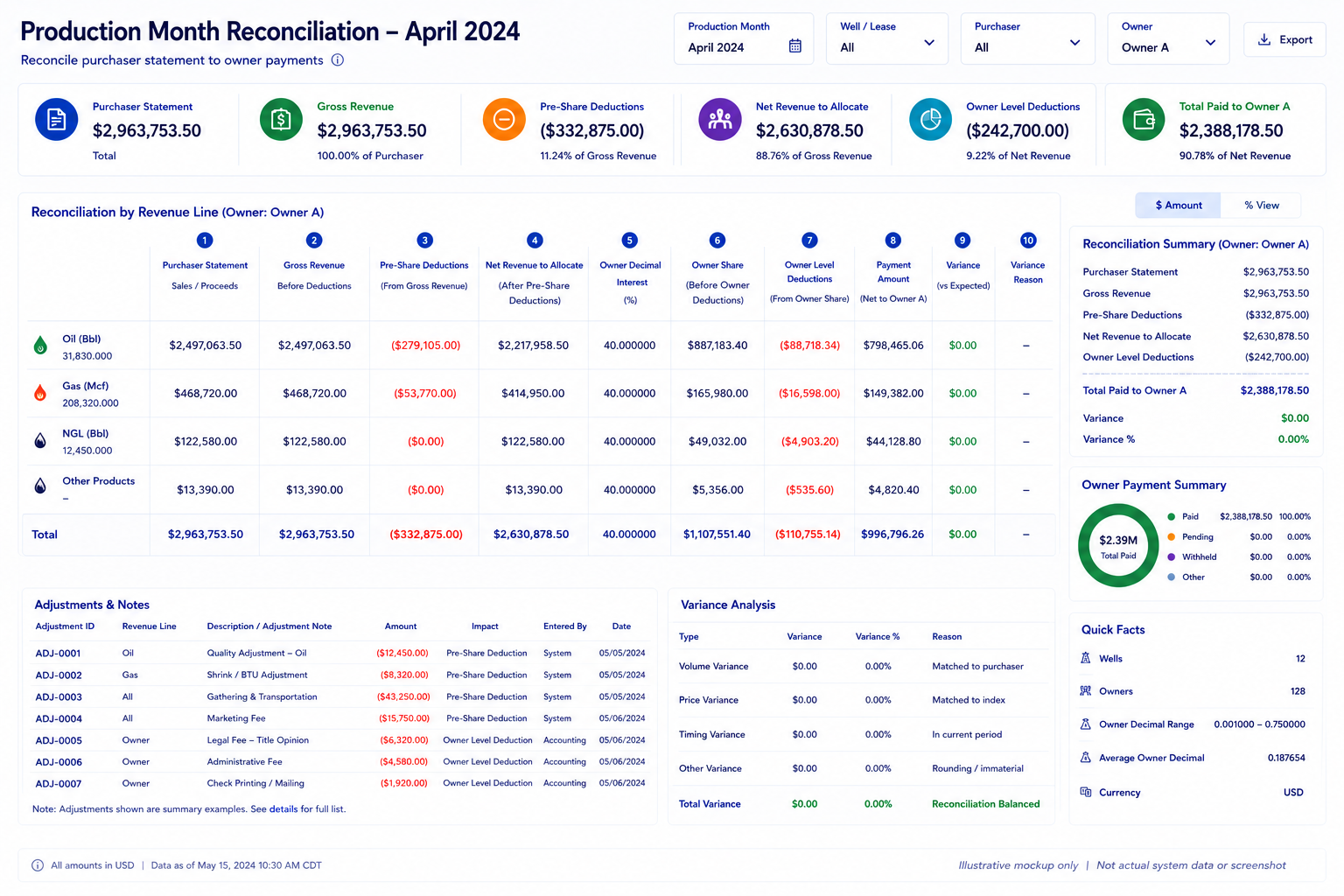Expand the Purchaser filter dropdown
This screenshot has height=896, width=1344.
pyautogui.click(x=1028, y=38)
